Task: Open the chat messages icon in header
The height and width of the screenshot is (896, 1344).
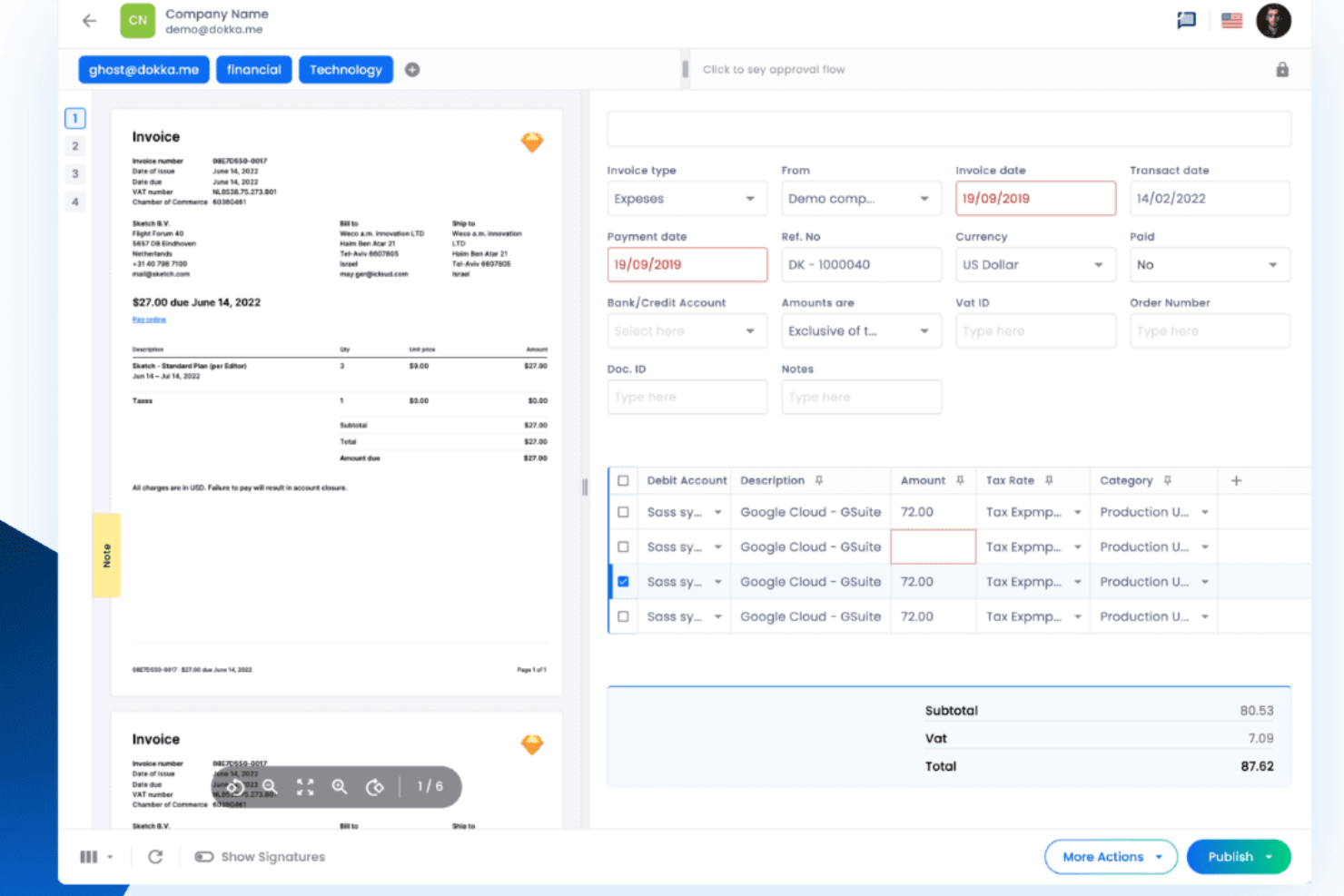Action: coord(1186,20)
